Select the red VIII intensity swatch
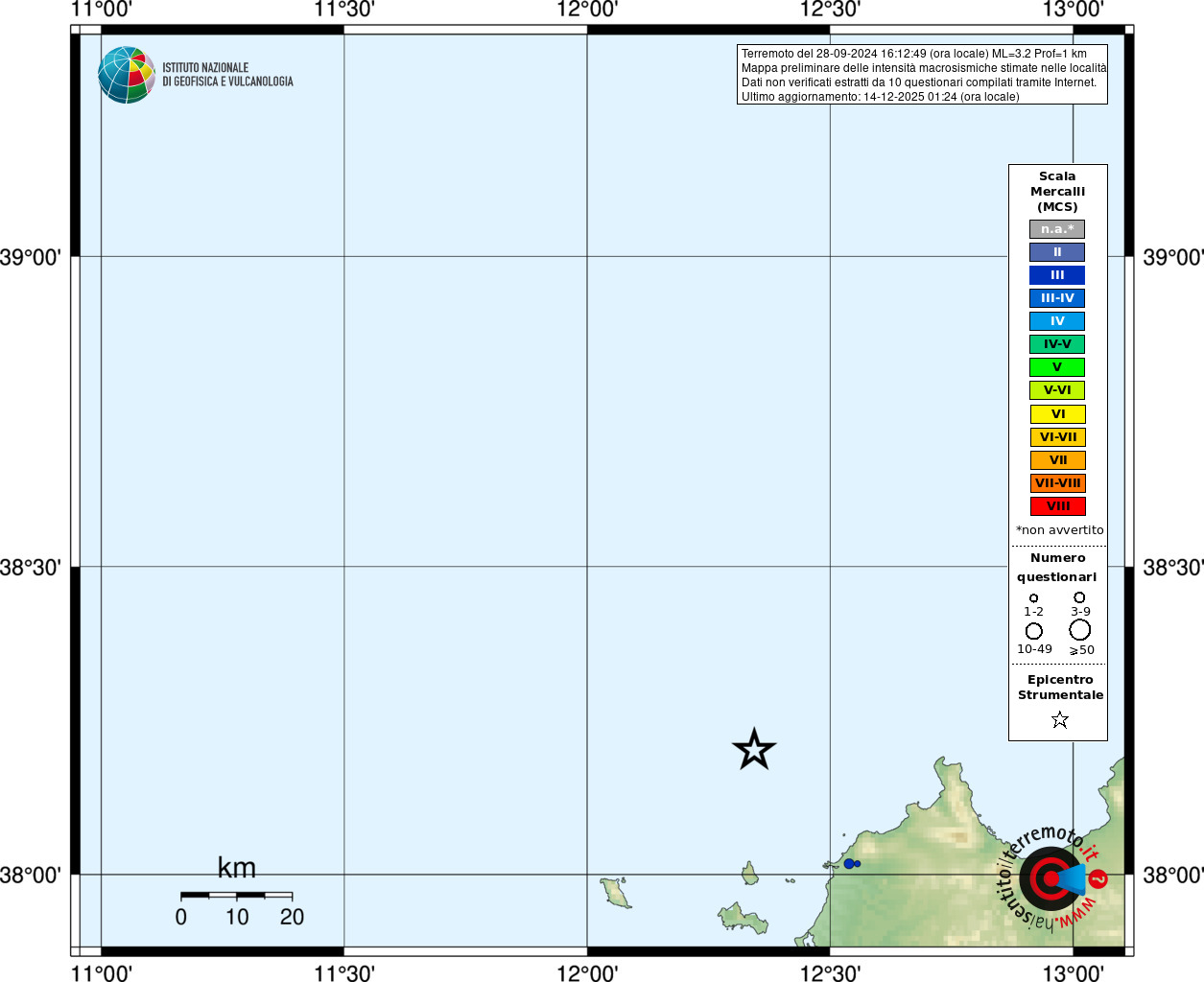 (1057, 506)
